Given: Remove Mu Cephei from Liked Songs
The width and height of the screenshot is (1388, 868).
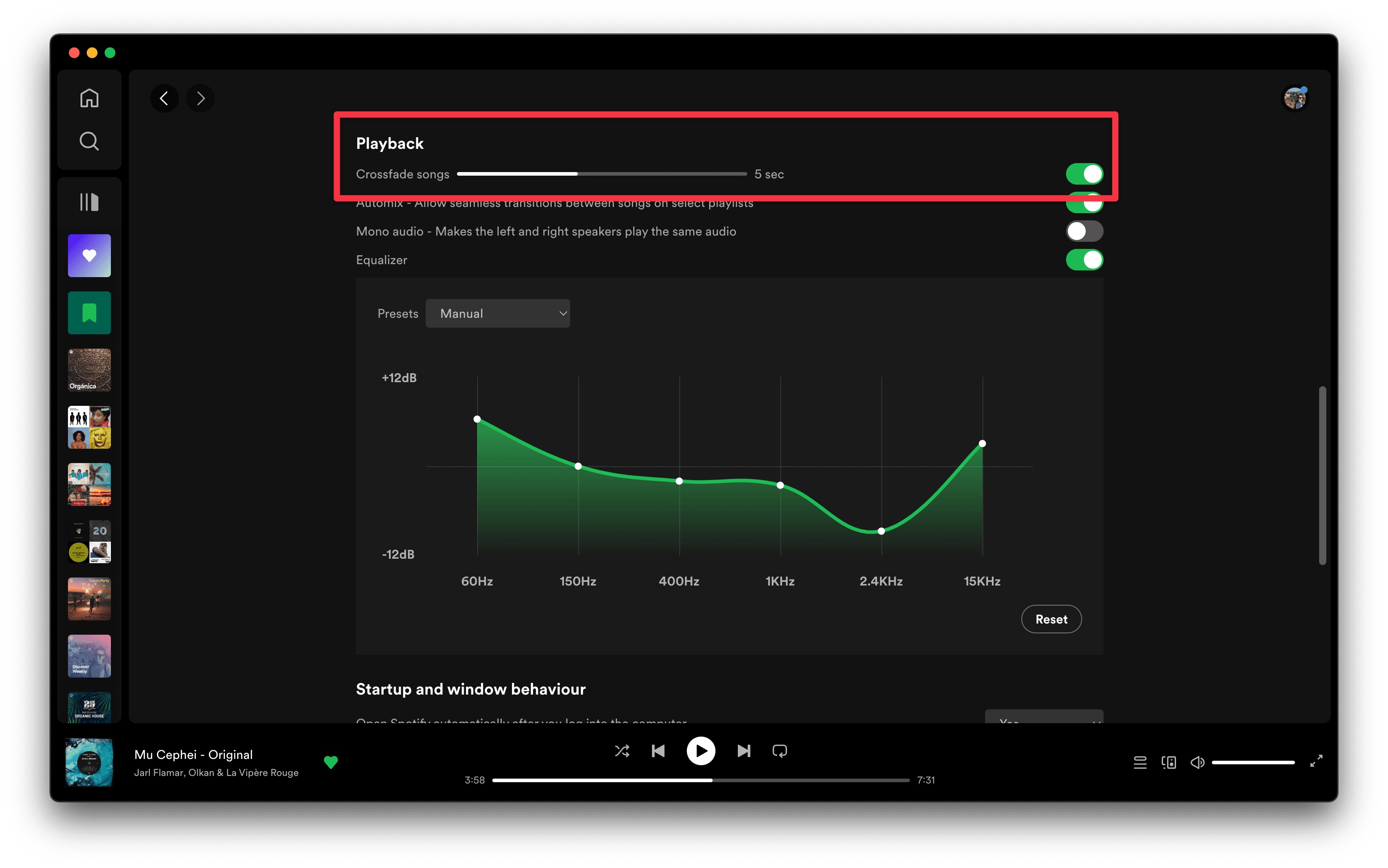Looking at the screenshot, I should click(331, 763).
